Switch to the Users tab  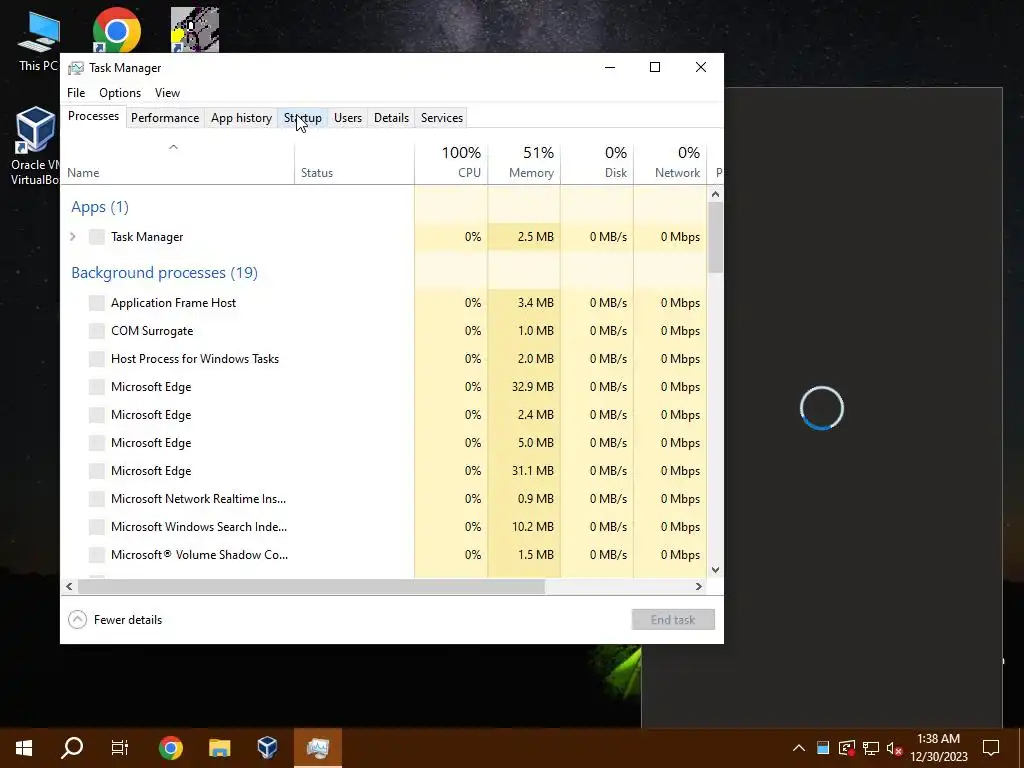(347, 118)
